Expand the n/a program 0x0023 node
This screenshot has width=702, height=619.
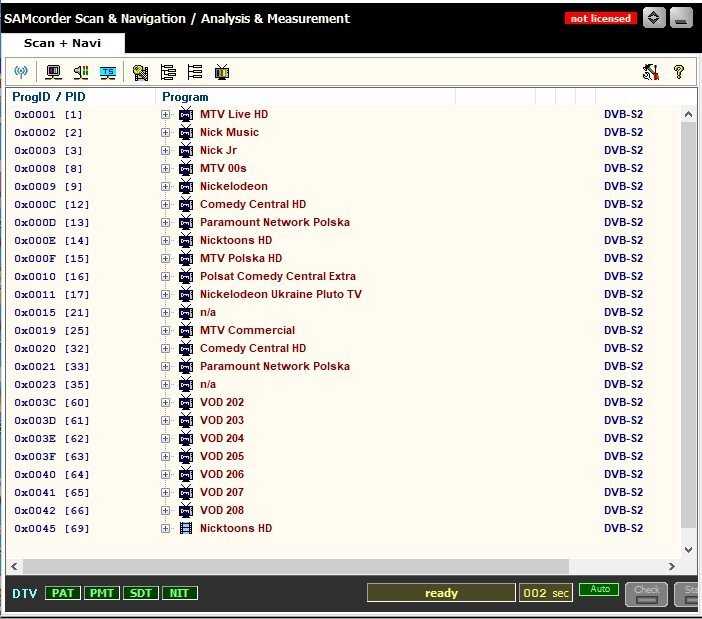point(166,384)
